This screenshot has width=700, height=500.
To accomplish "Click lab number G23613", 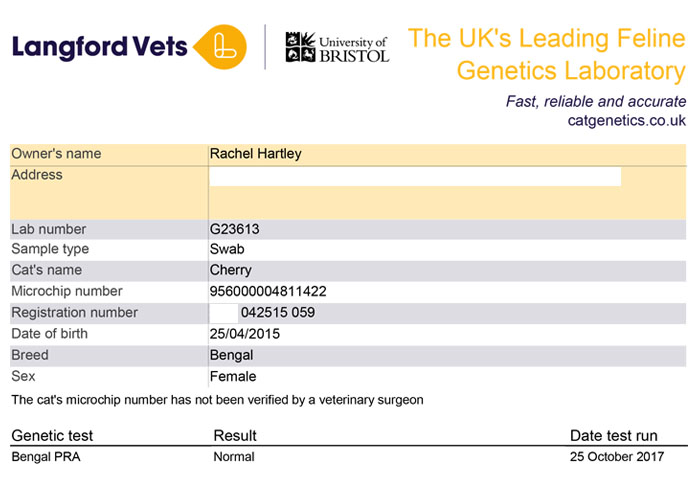I will (235, 229).
